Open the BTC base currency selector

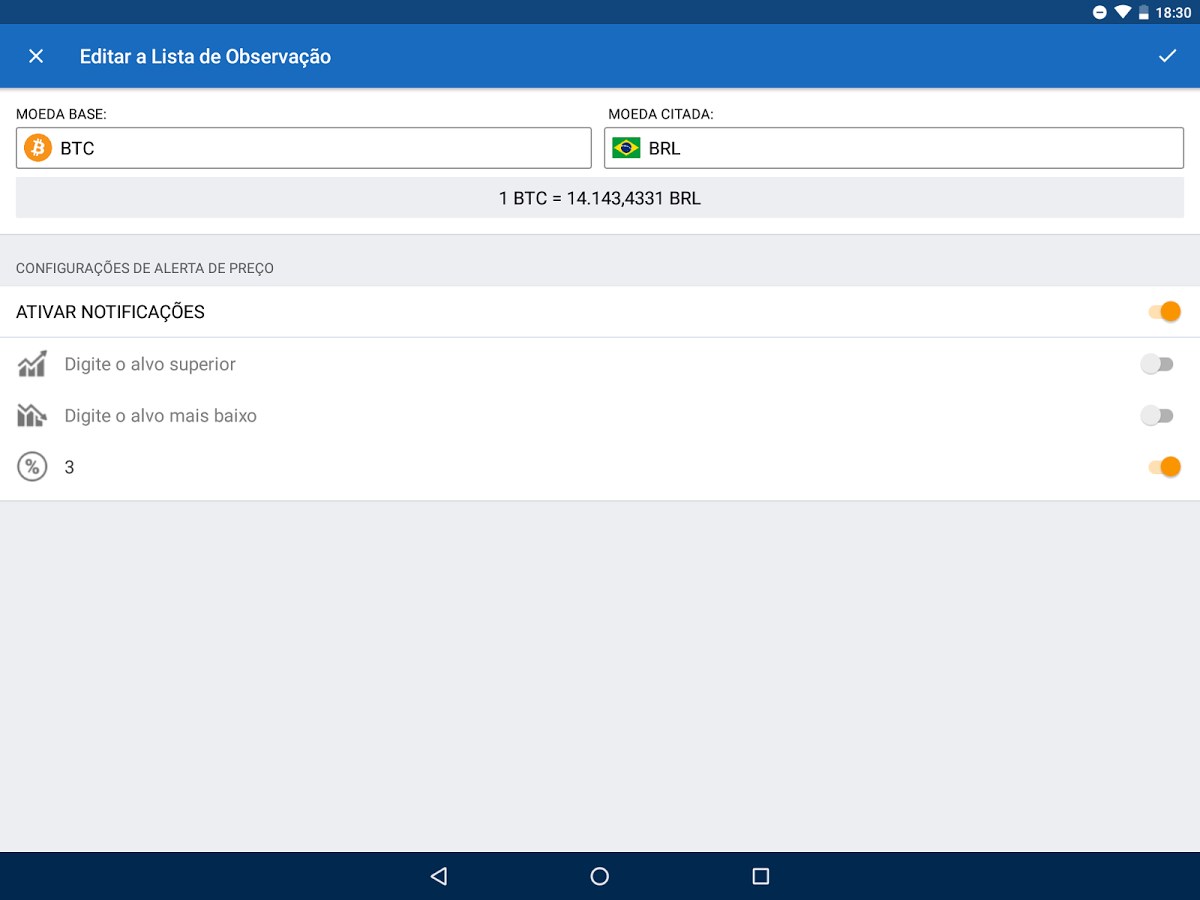coord(304,148)
